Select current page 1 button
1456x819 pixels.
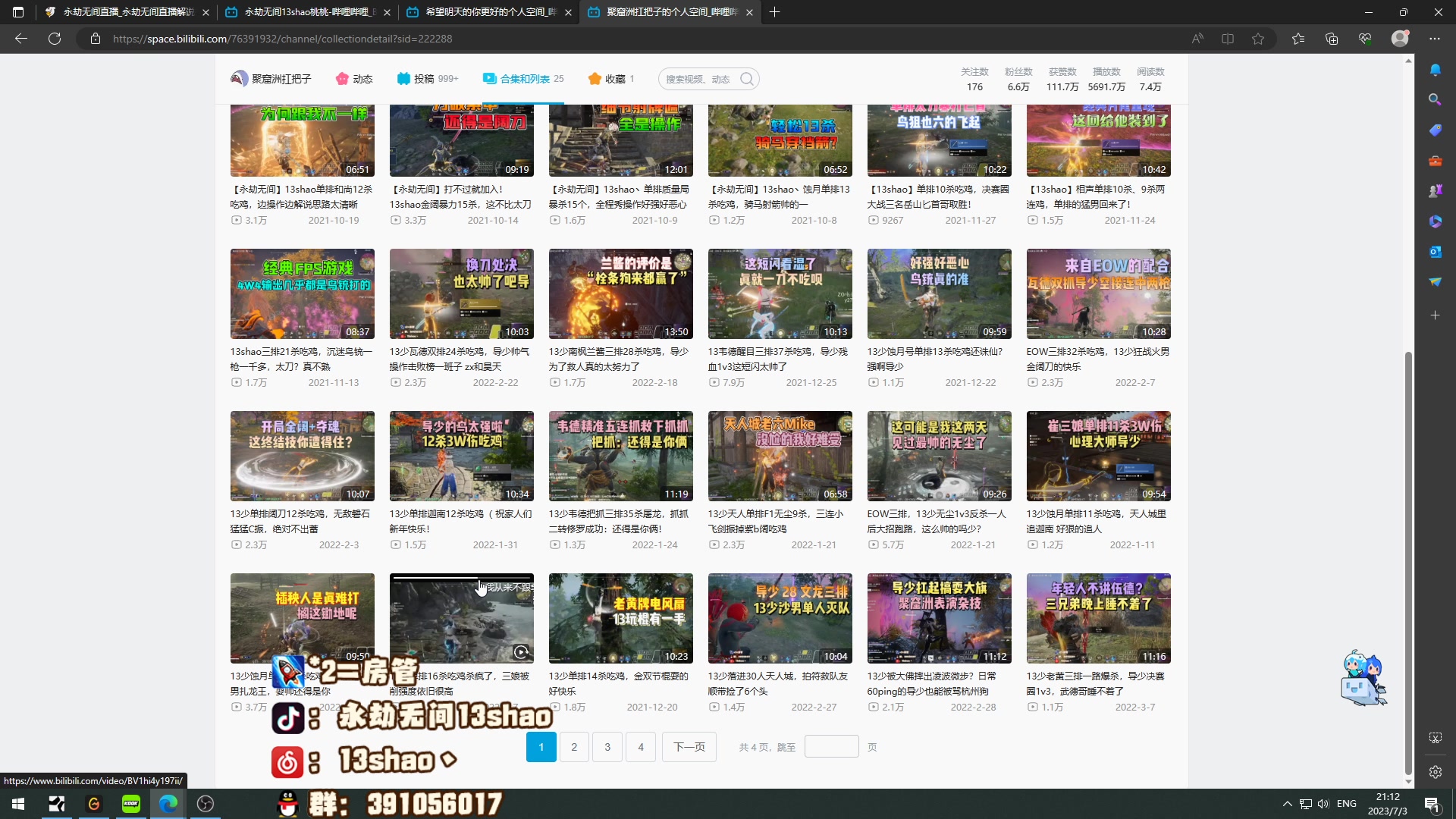(x=541, y=747)
